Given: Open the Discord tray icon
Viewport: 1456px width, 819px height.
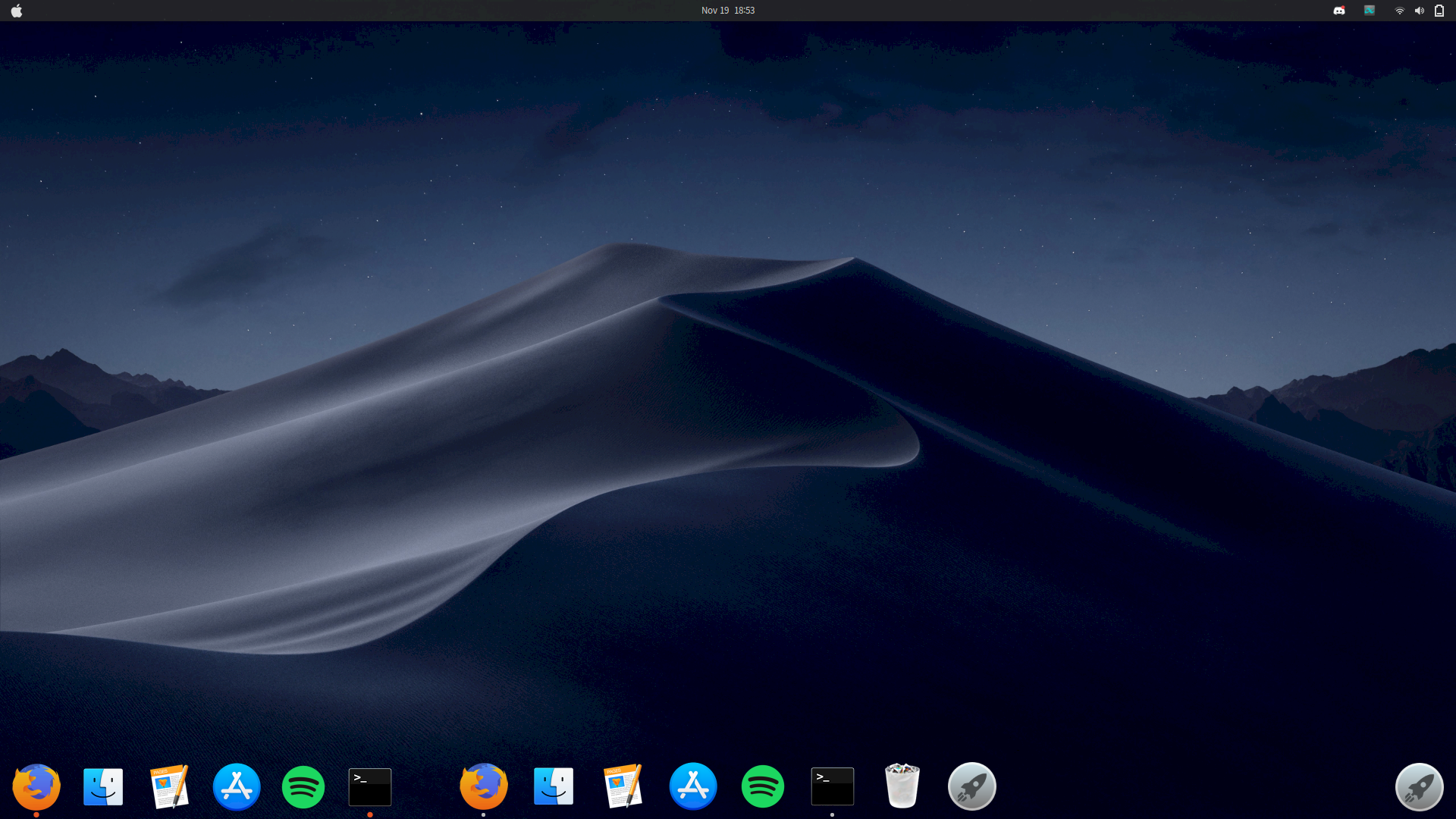Looking at the screenshot, I should (1339, 11).
